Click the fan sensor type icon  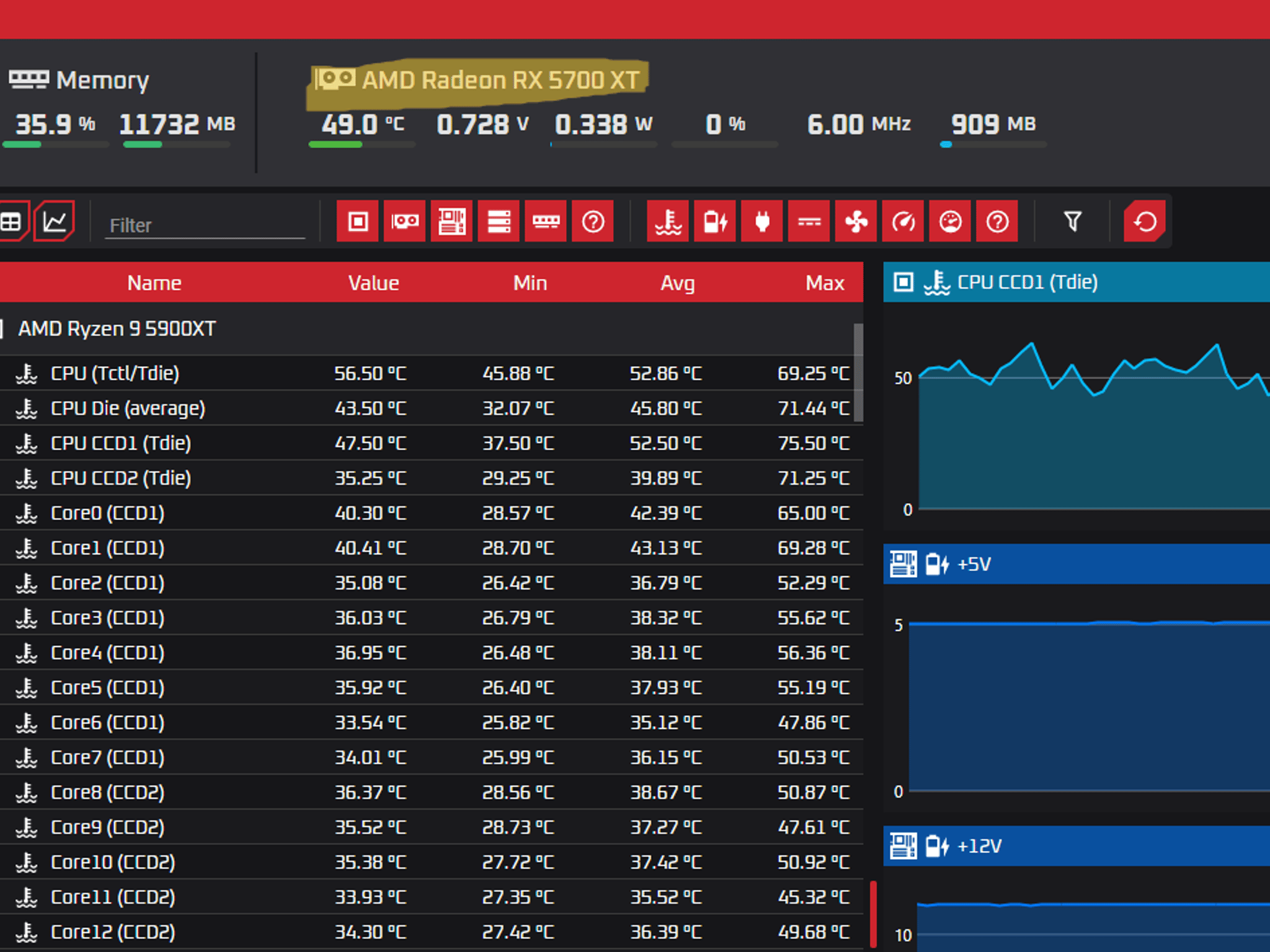click(856, 221)
